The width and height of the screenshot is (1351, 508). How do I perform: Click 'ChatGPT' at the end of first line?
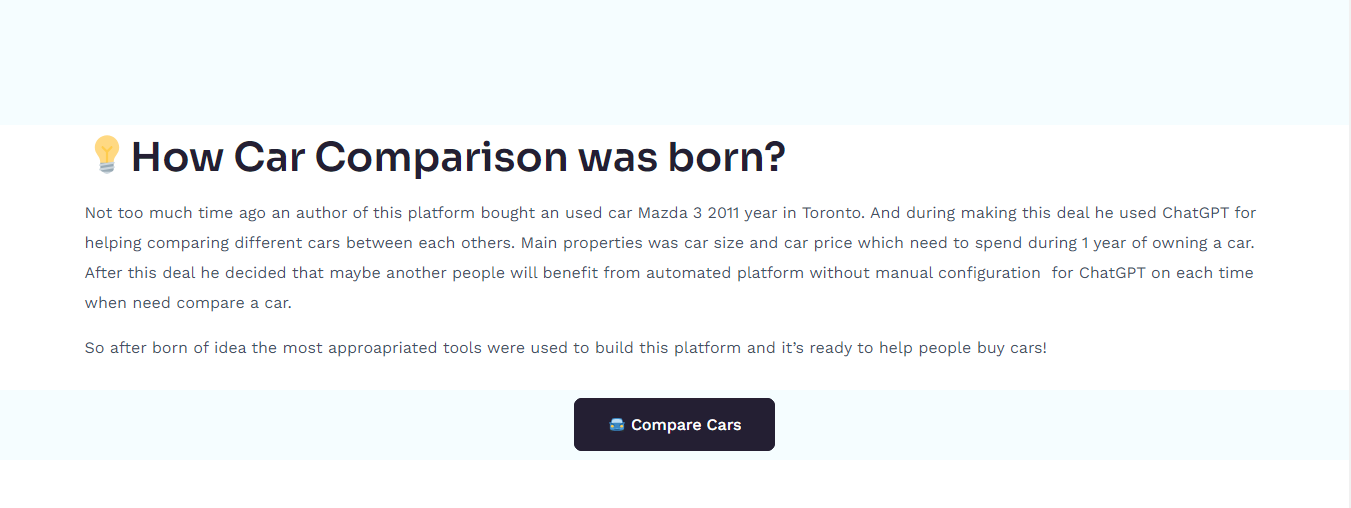pos(1195,213)
